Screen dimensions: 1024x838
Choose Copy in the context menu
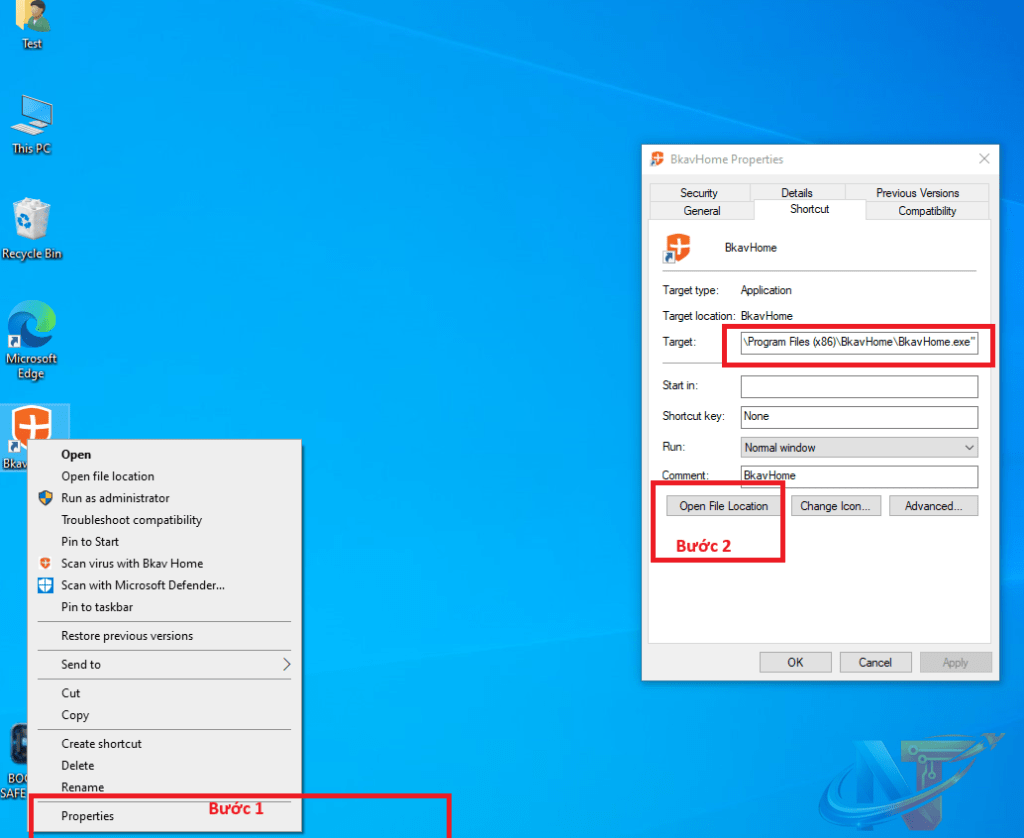165,715
